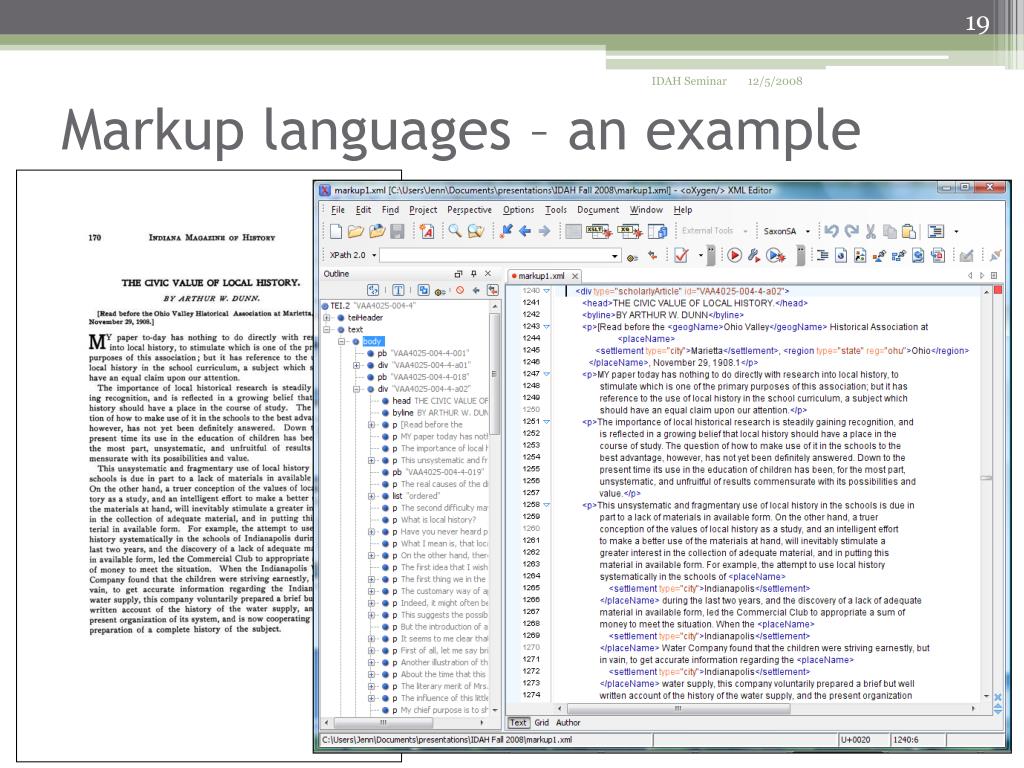The width and height of the screenshot is (1024, 768).
Task: Create a new document with New icon
Action: tap(336, 231)
